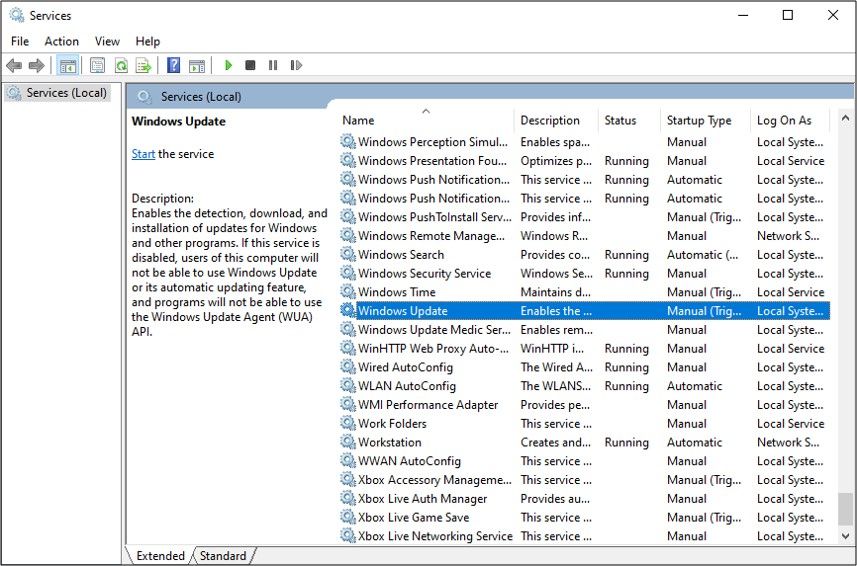Select the Xbox Accessory Manageme... service
This screenshot has height=566, width=857.
pyautogui.click(x=584, y=479)
